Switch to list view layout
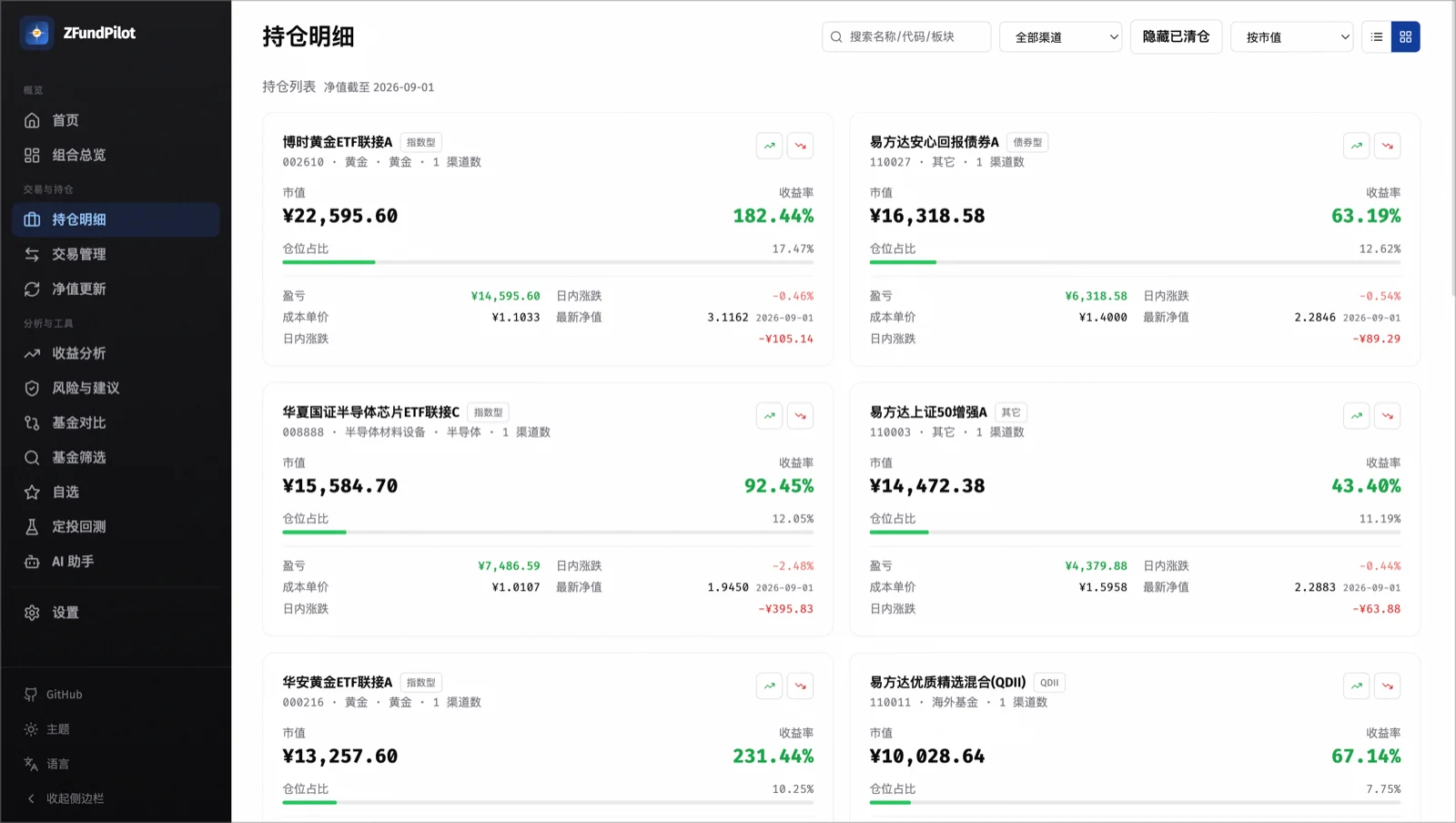This screenshot has height=823, width=1456. click(x=1376, y=37)
